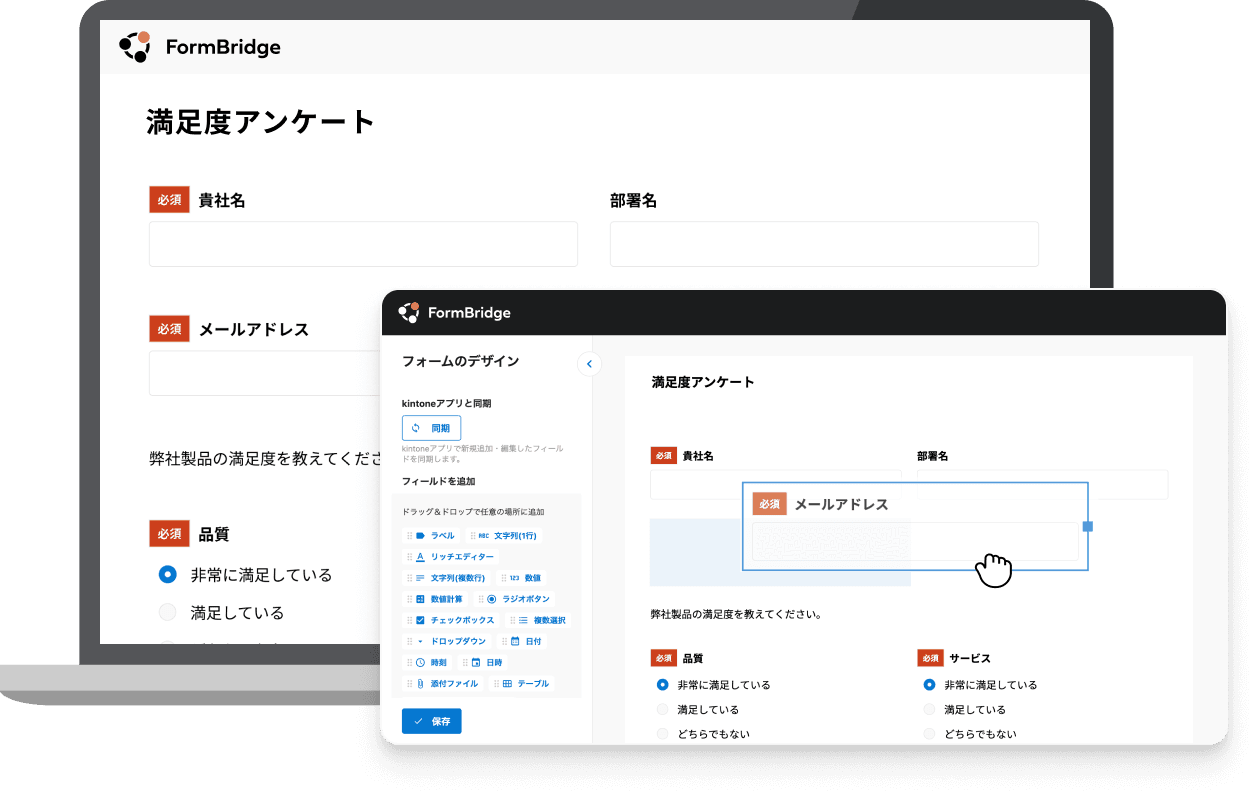This screenshot has width=1253, height=791.
Task: Select the 日付 field type
Action: coord(524,641)
